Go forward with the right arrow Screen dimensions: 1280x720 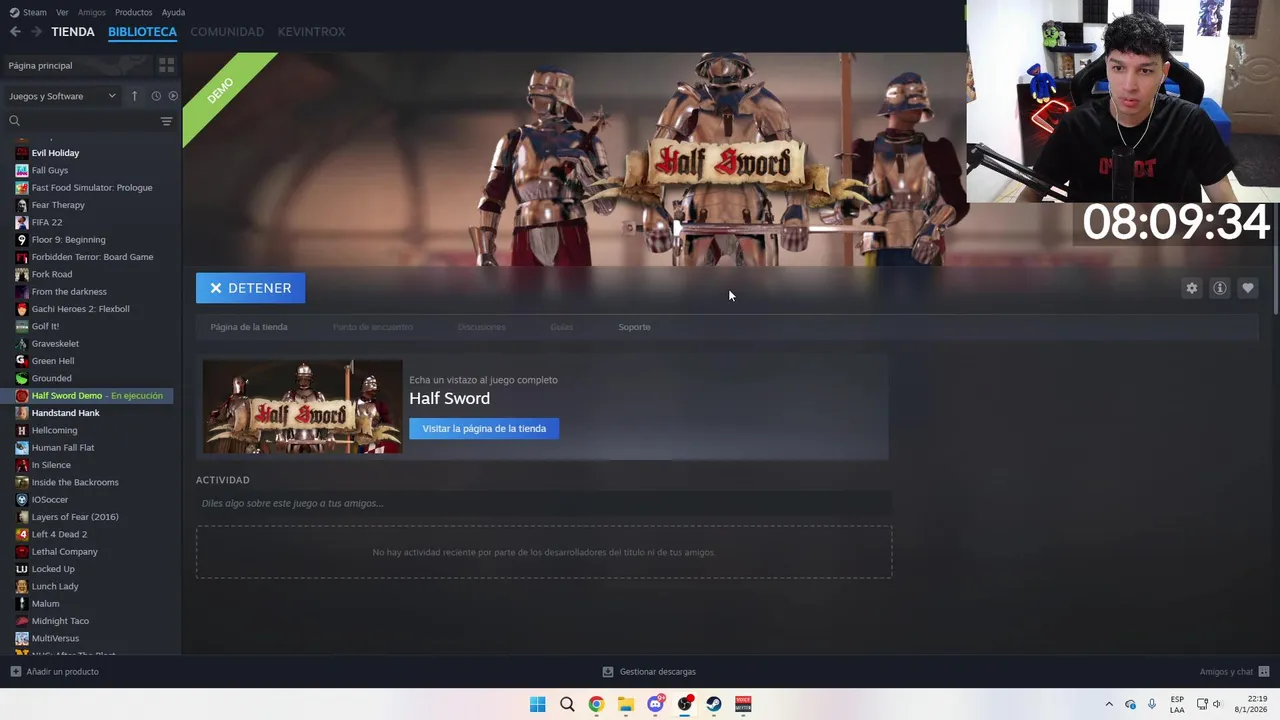coord(36,32)
